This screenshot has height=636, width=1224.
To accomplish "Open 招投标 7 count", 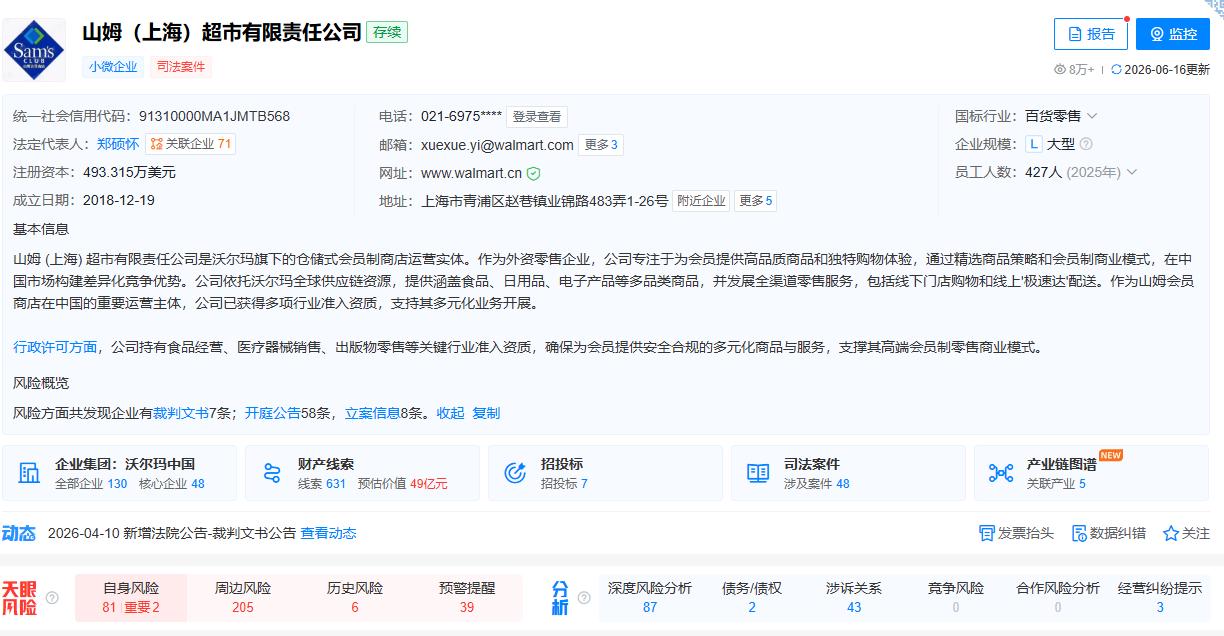I will click(x=564, y=484).
